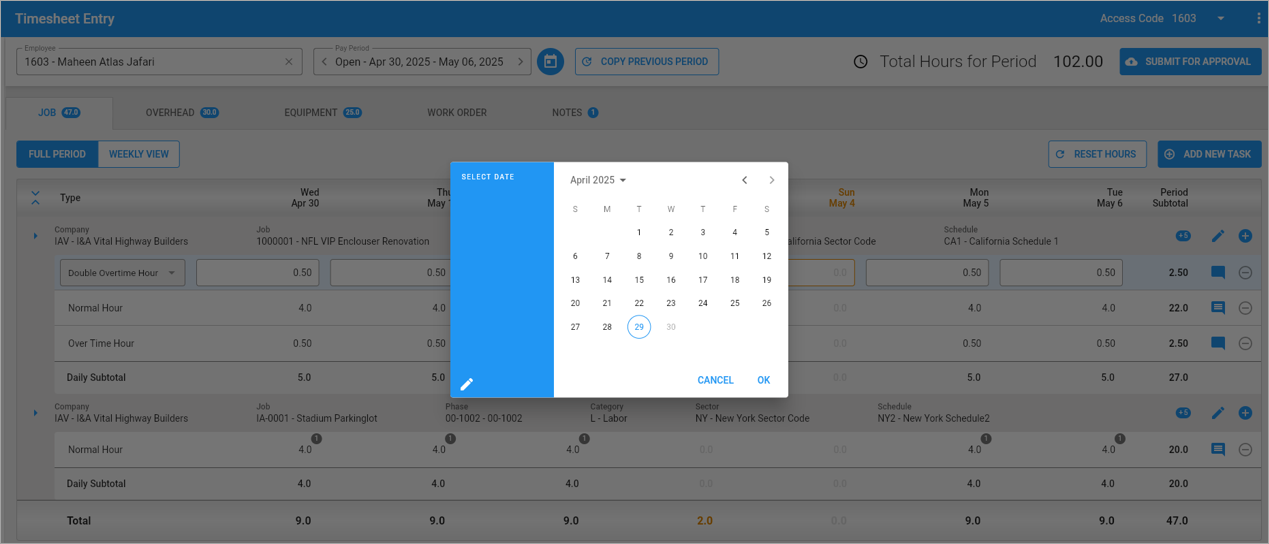Switch to the Notes tab
The image size is (1269, 544).
575,113
